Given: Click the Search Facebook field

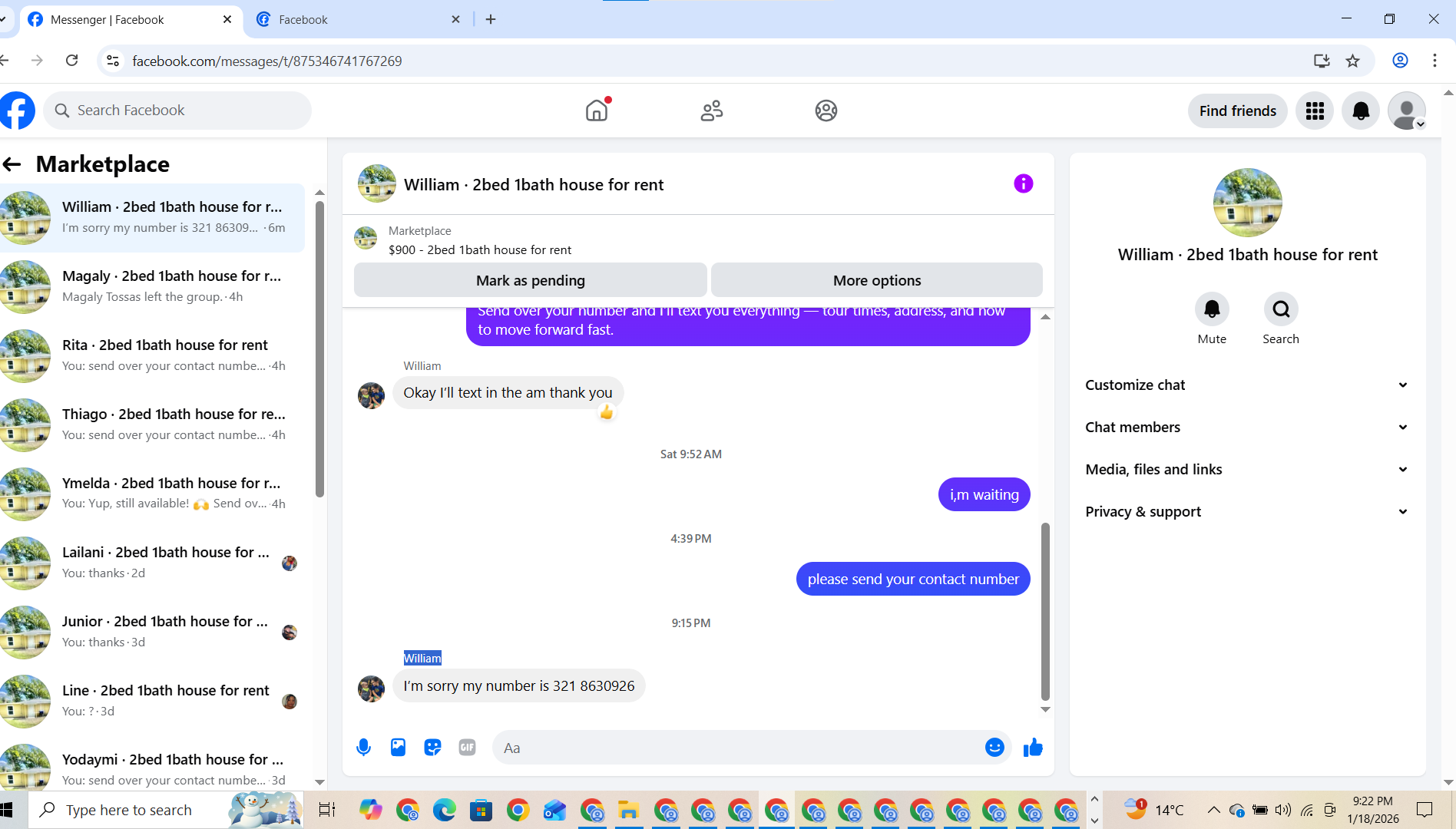Looking at the screenshot, I should [177, 111].
